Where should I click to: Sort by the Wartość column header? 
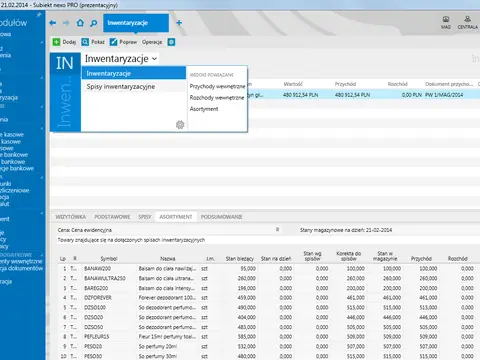293,84
